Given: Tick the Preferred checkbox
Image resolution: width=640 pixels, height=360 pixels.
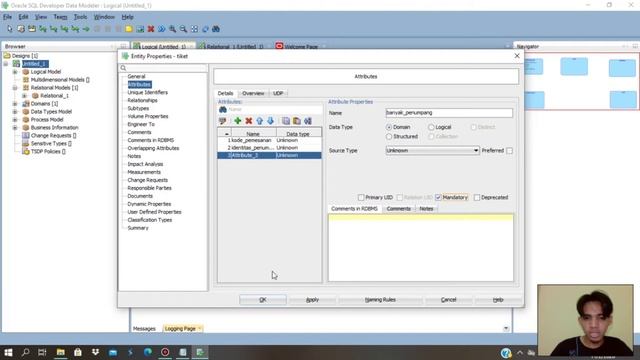Looking at the screenshot, I should (x=509, y=151).
